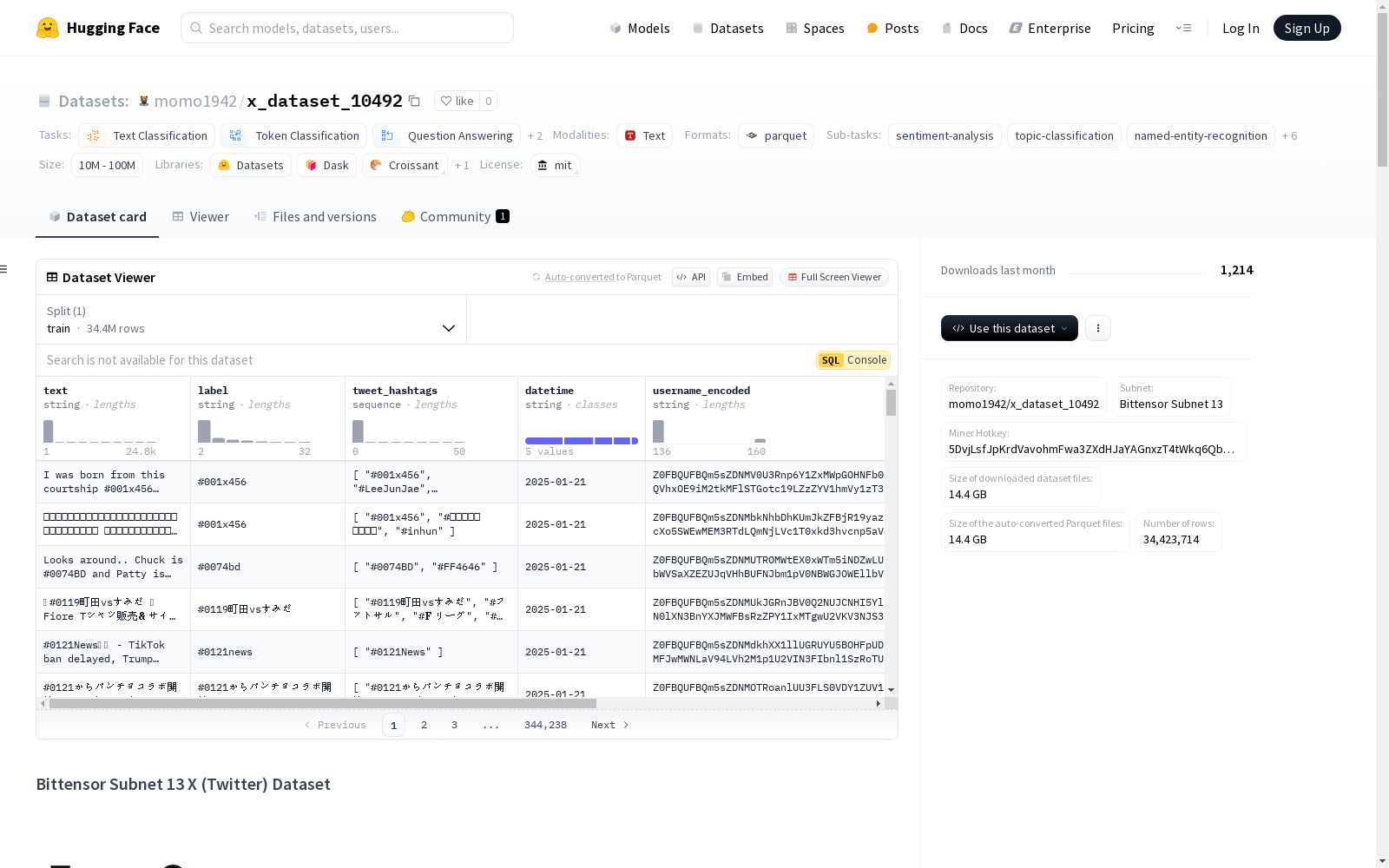Click the mit license icon
Screen dimensions: 1389x868
(543, 165)
